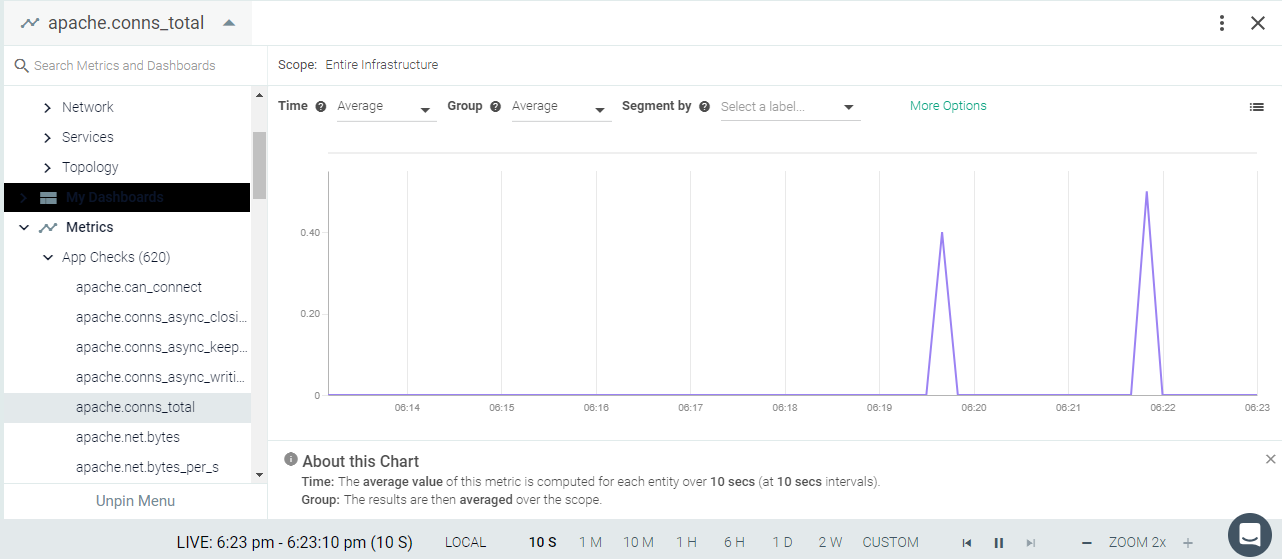Click Scope: Entire Infrastructure text
The image size is (1282, 559).
coord(358,65)
